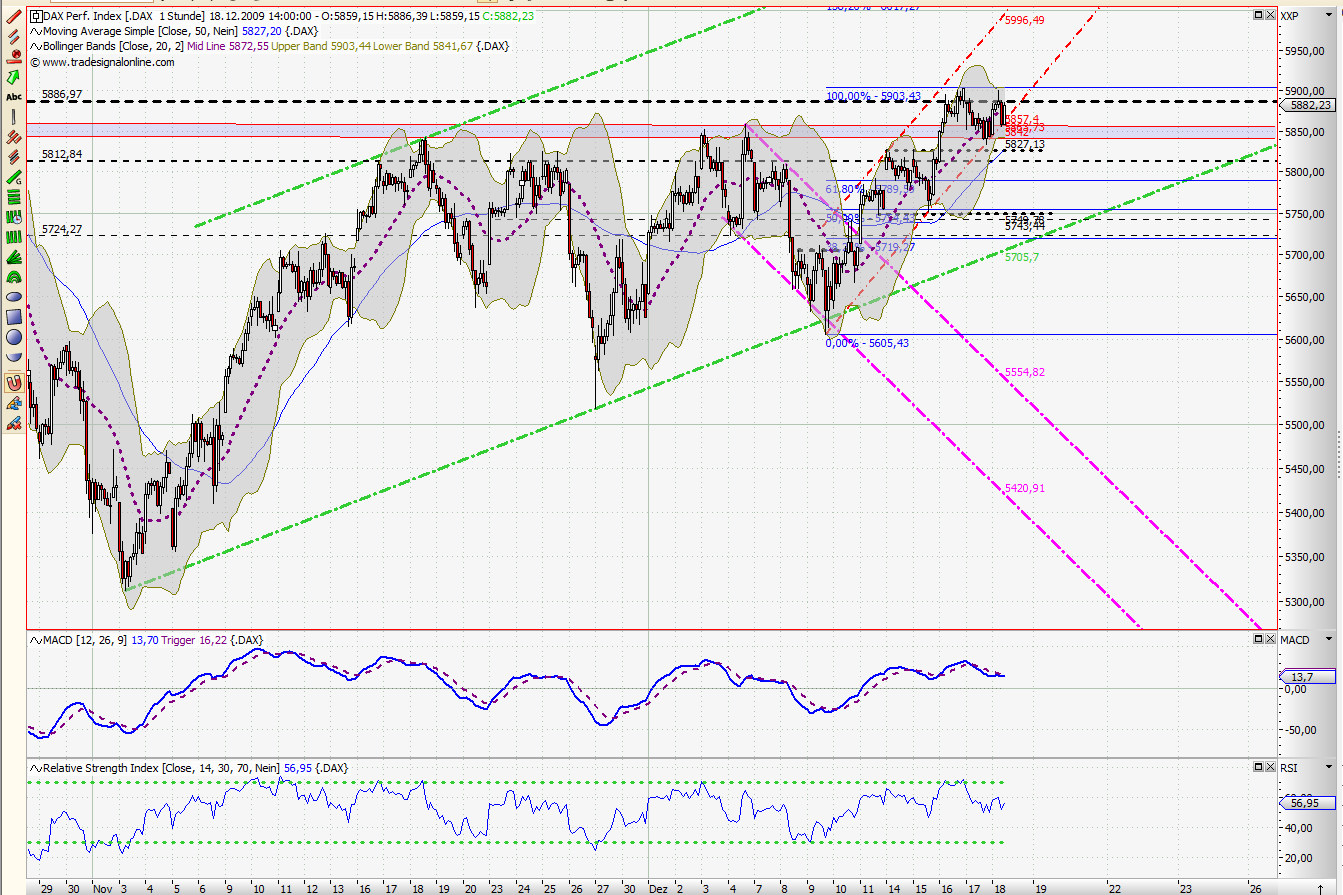Viewport: 1343px width, 895px height.
Task: Select the Abc text annotation tool
Action: [12, 96]
